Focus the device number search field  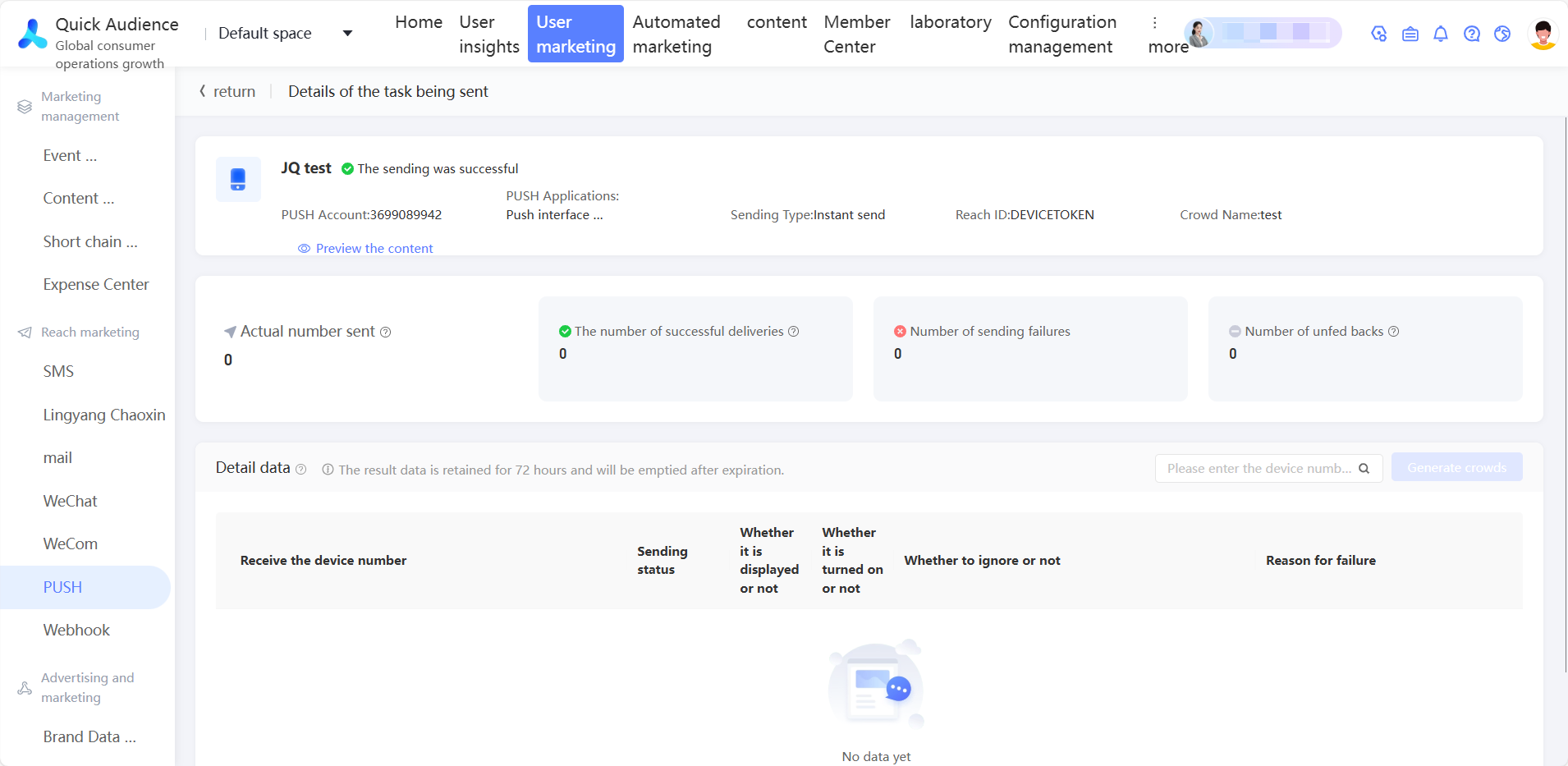click(x=1258, y=469)
